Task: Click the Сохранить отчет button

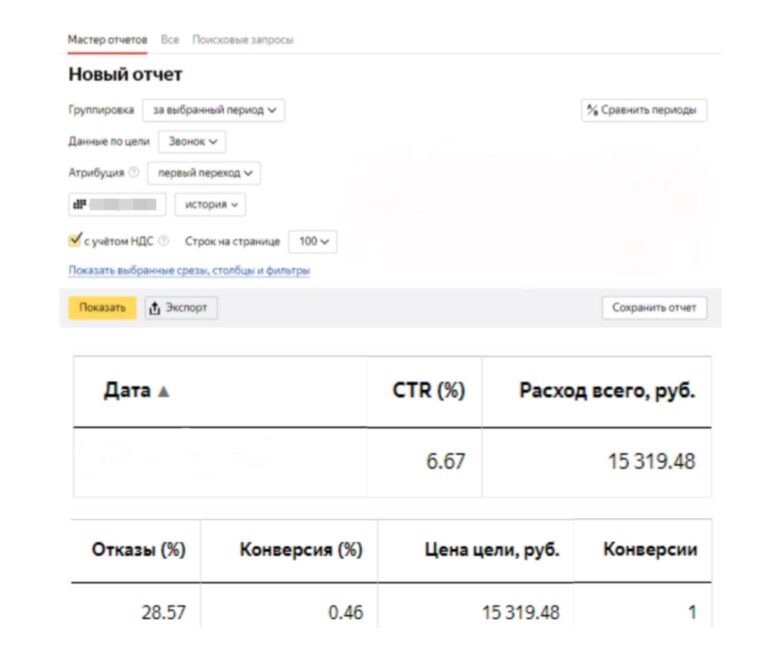Action: point(654,308)
